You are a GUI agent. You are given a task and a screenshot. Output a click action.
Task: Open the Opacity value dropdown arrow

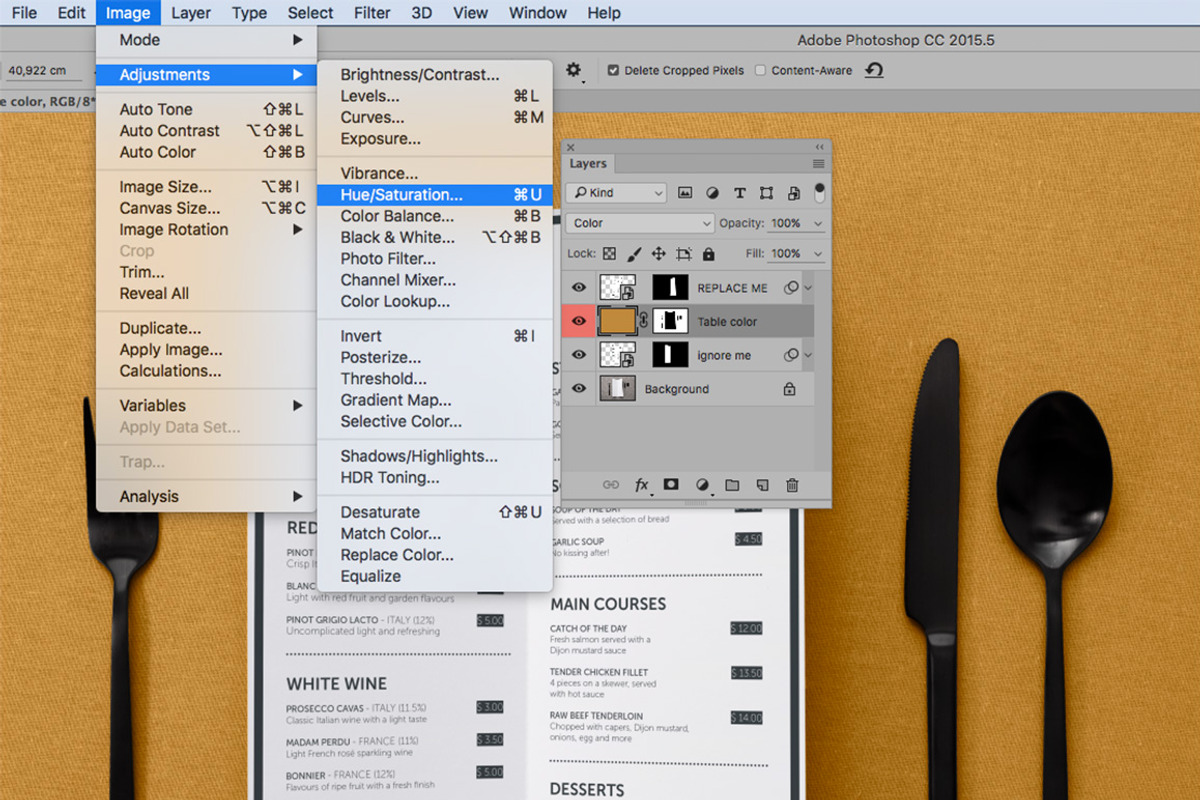[818, 224]
